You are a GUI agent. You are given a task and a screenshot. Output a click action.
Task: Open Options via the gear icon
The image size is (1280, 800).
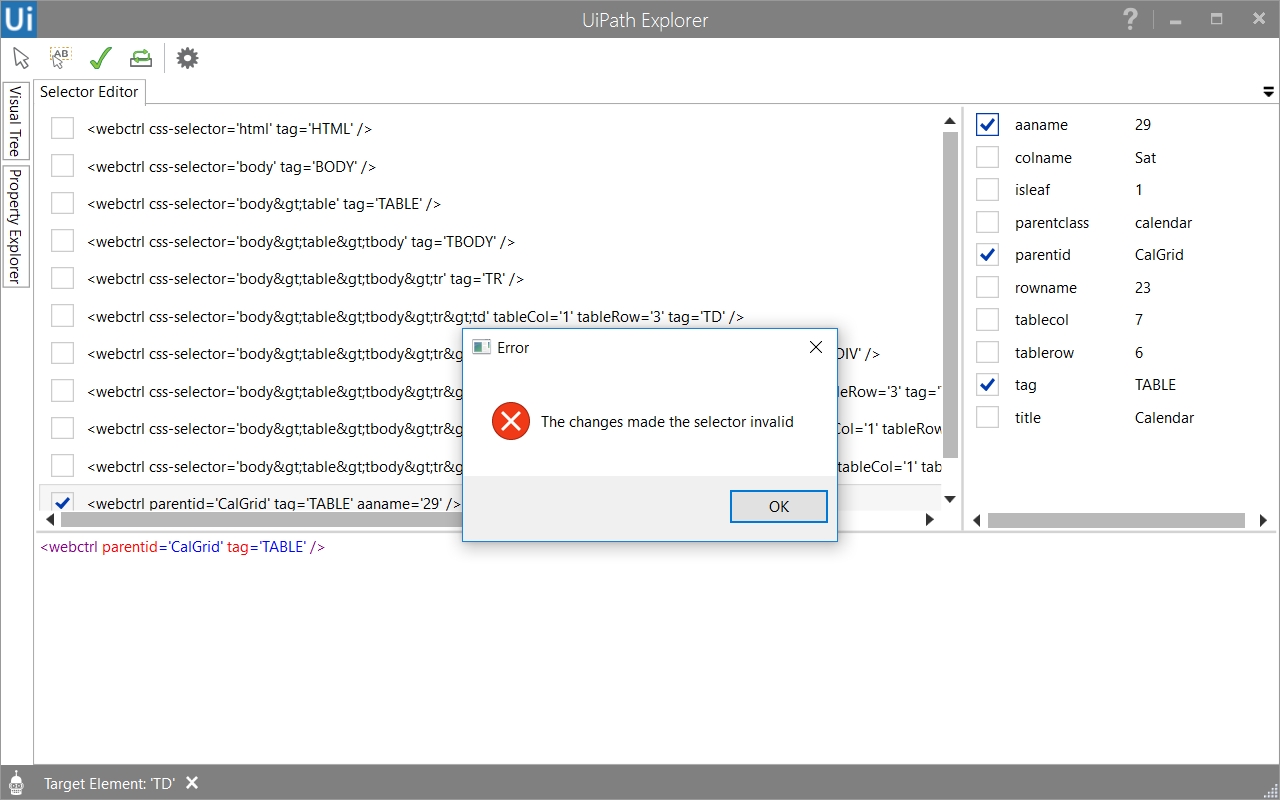(x=187, y=58)
